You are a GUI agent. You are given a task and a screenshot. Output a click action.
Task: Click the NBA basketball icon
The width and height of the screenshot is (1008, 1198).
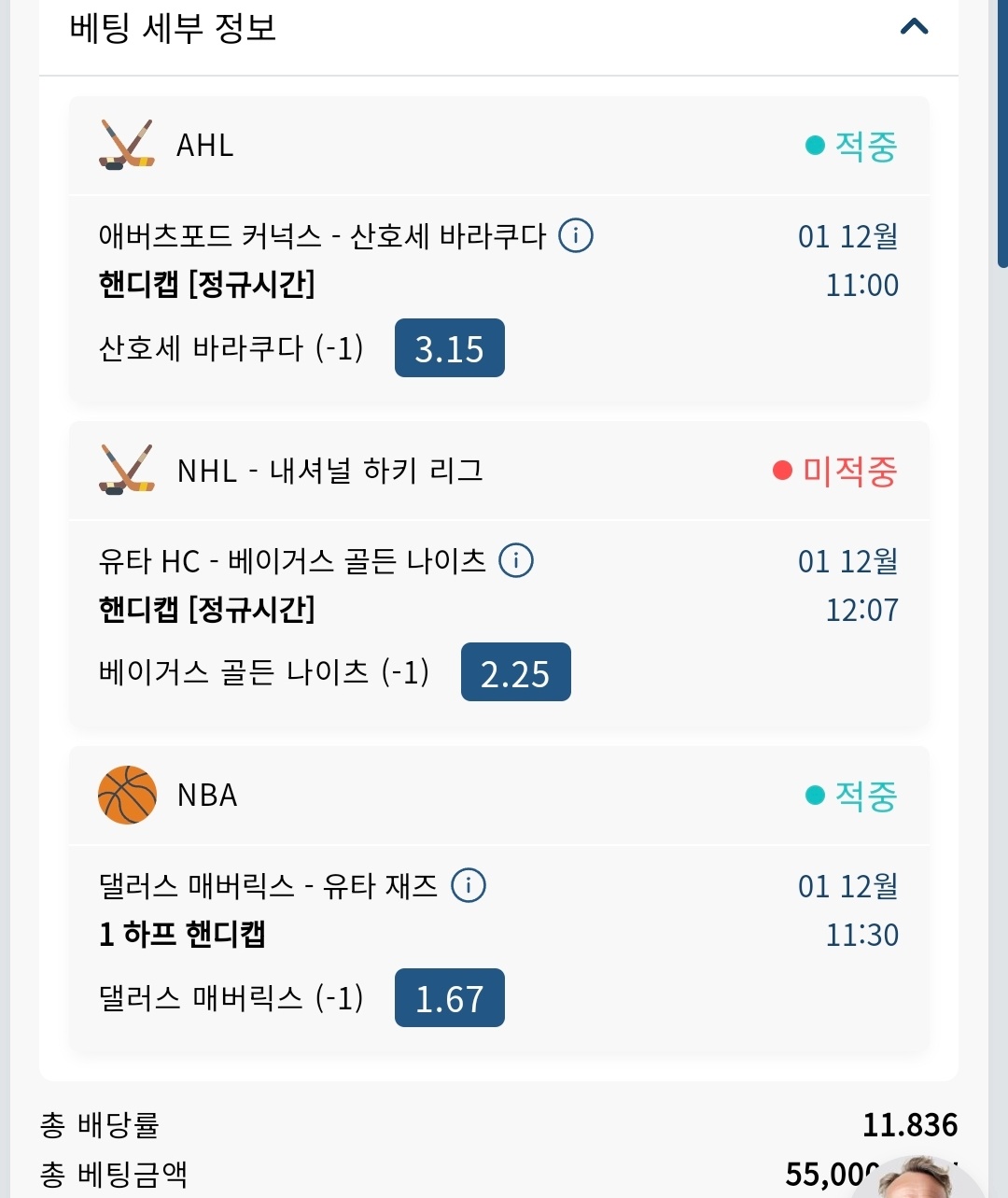click(x=127, y=795)
